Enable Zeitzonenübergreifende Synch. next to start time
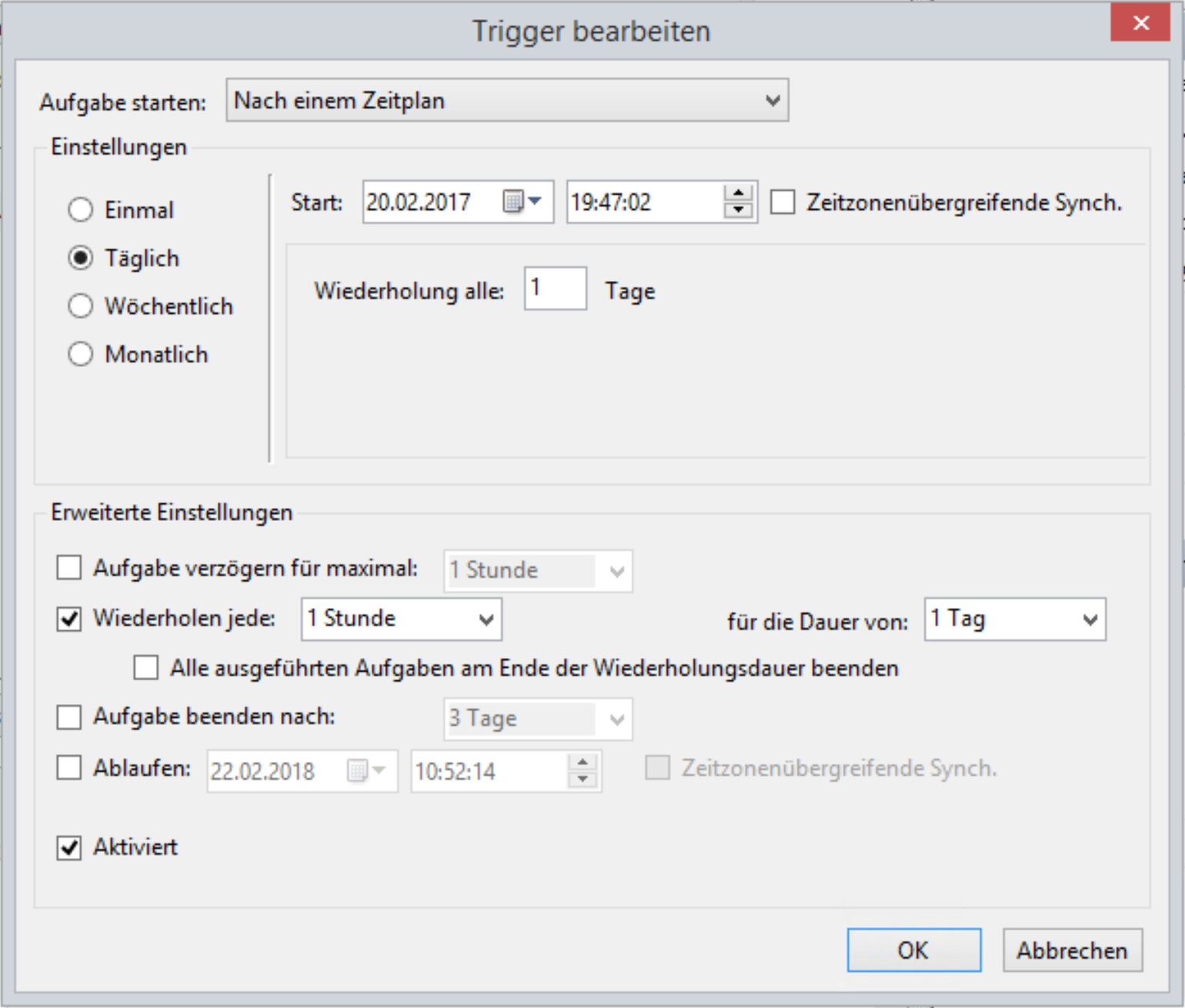This screenshot has height=1008, width=1185. tap(783, 202)
